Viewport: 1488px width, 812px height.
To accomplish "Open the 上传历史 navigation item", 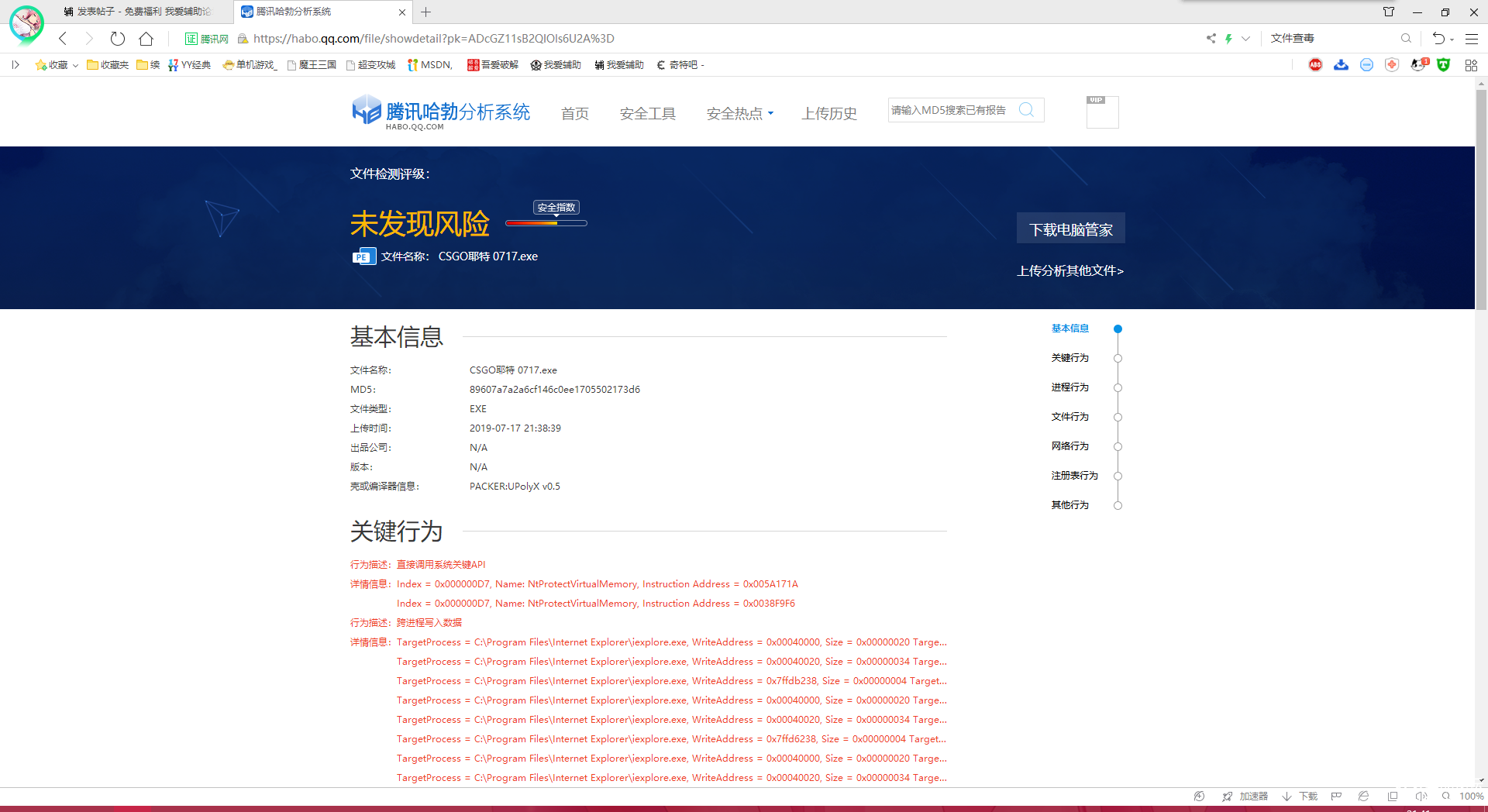I will [x=829, y=114].
